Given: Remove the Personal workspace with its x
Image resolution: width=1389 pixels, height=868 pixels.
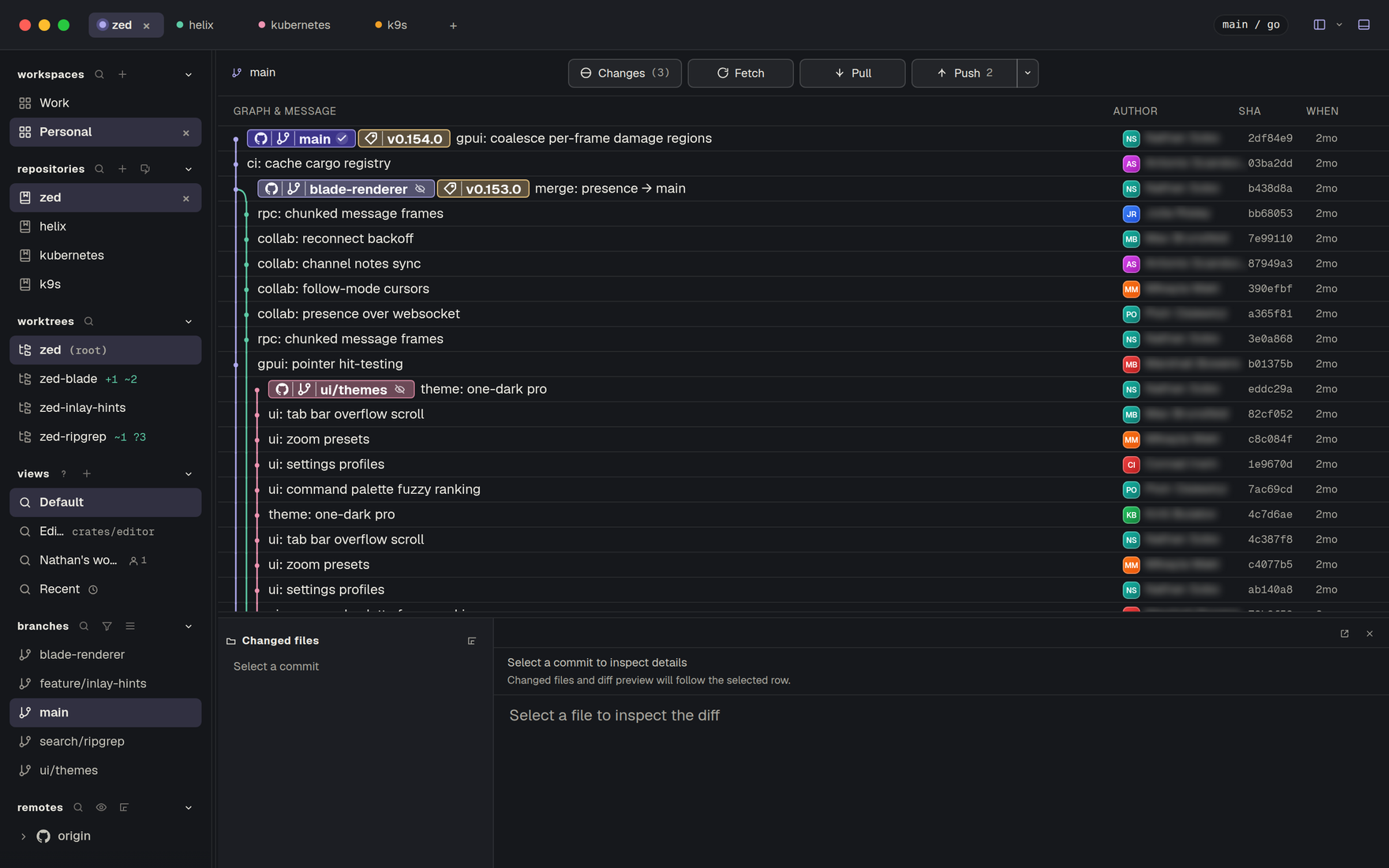Looking at the screenshot, I should coord(186,133).
